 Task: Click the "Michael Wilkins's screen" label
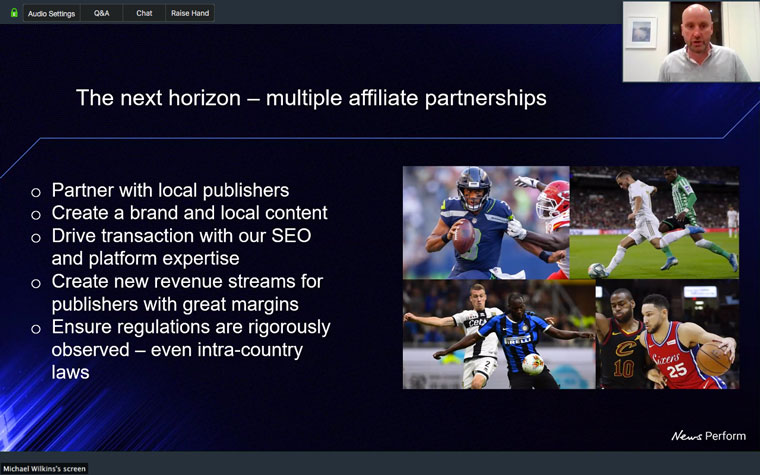[44, 469]
